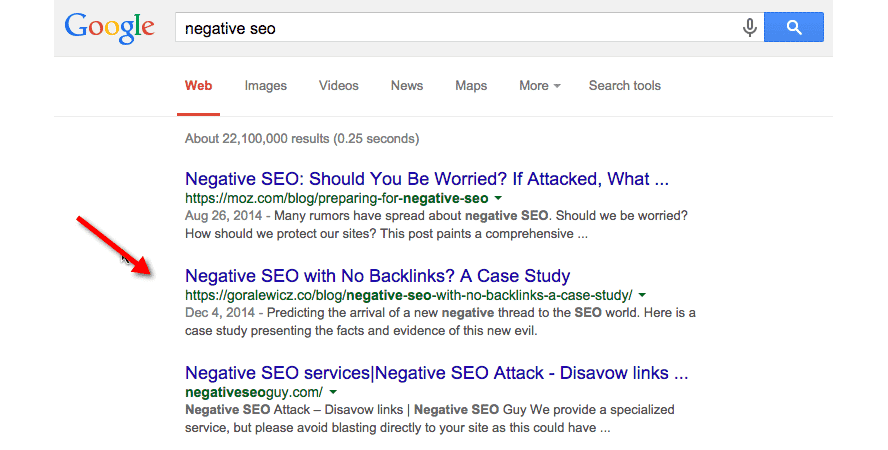Screen dimensions: 888x450
Task: Click the goralewicz.co result URL
Action: pos(409,295)
